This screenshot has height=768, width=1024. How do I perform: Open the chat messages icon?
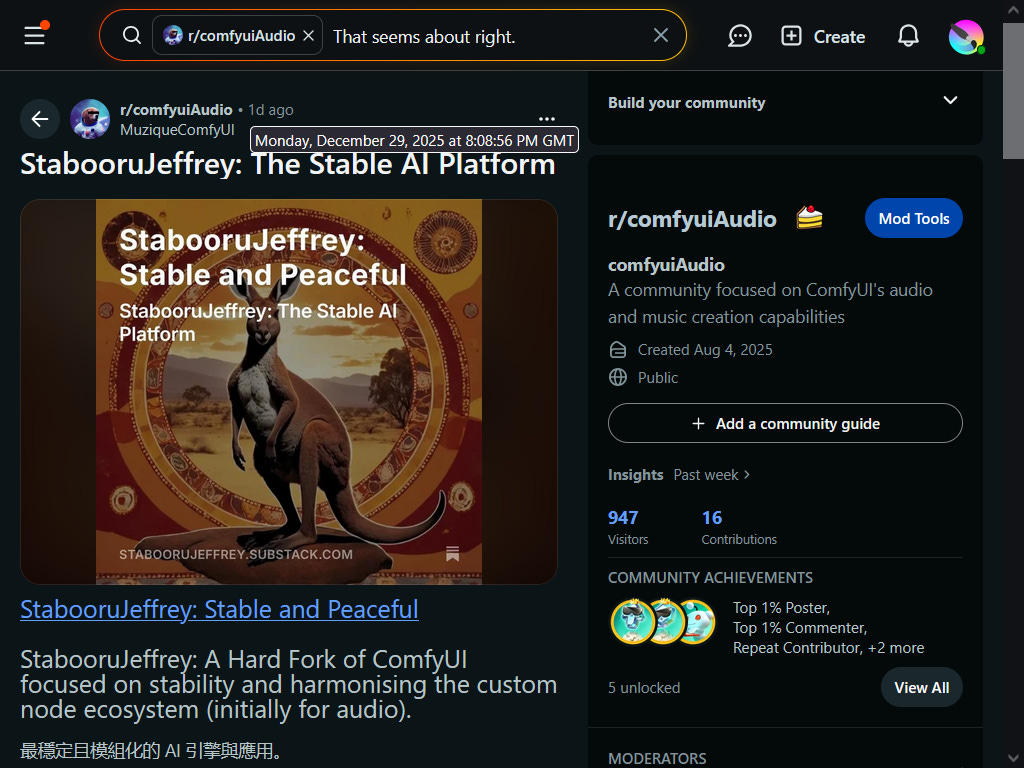(740, 36)
